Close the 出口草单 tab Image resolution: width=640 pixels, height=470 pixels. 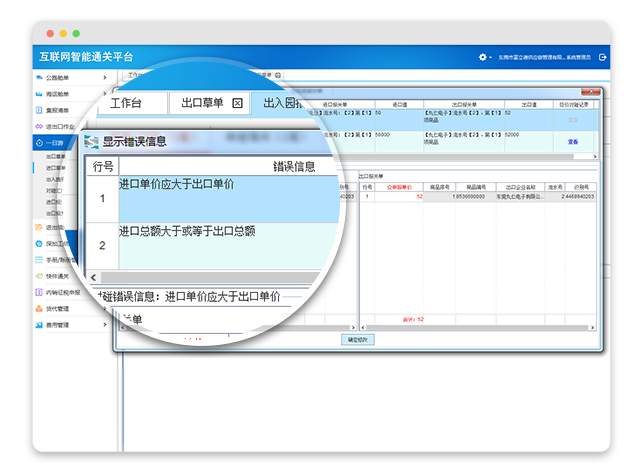pos(237,103)
